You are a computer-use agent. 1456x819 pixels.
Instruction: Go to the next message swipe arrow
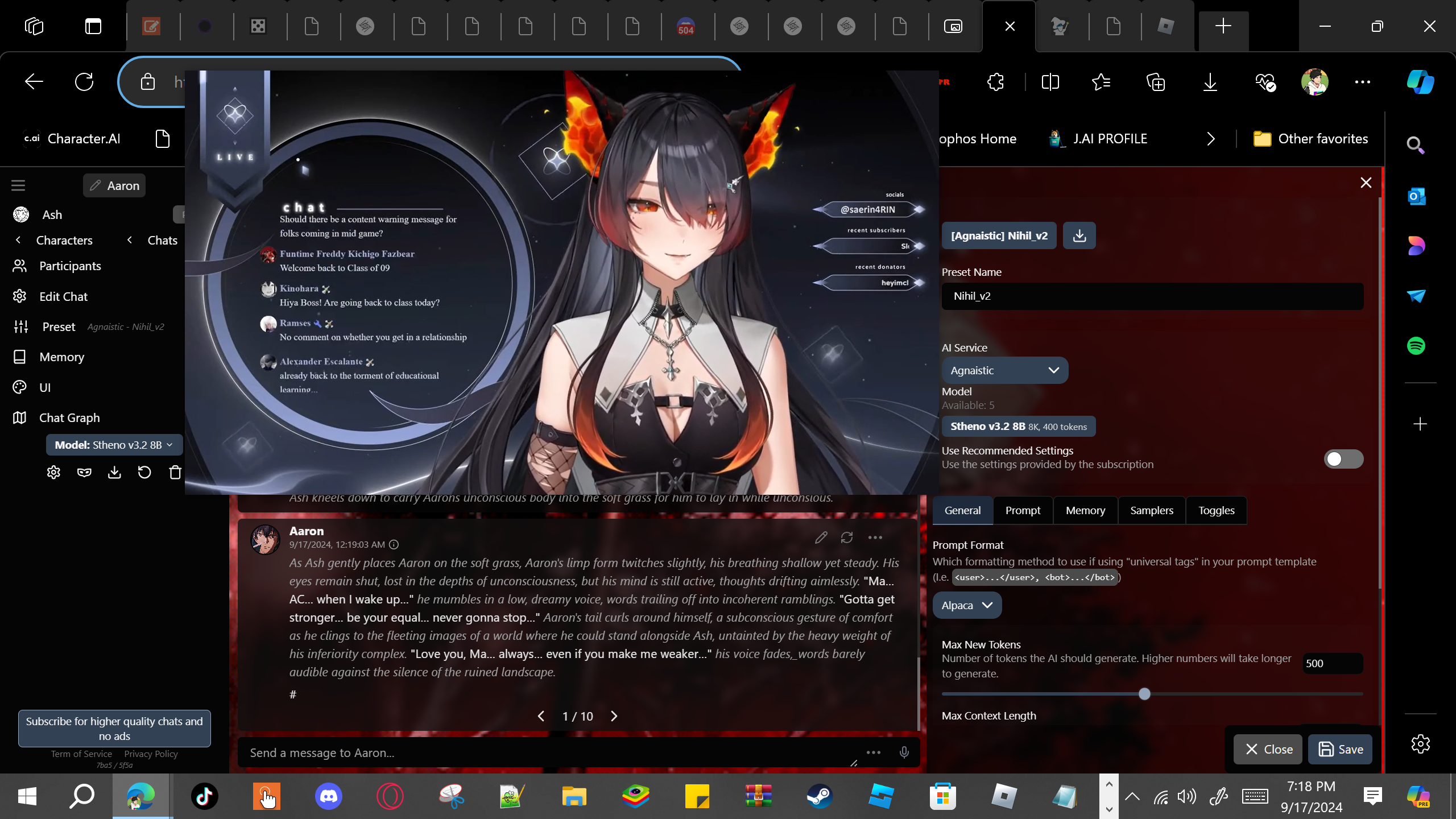click(614, 716)
